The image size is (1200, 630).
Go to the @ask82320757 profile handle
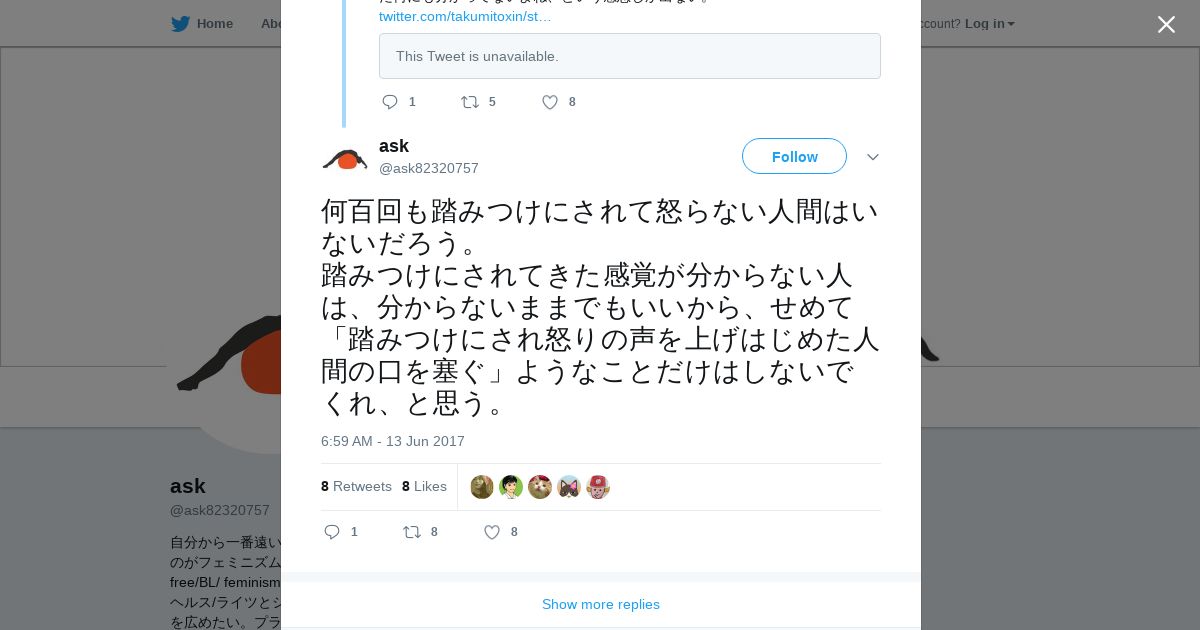pyautogui.click(x=428, y=168)
